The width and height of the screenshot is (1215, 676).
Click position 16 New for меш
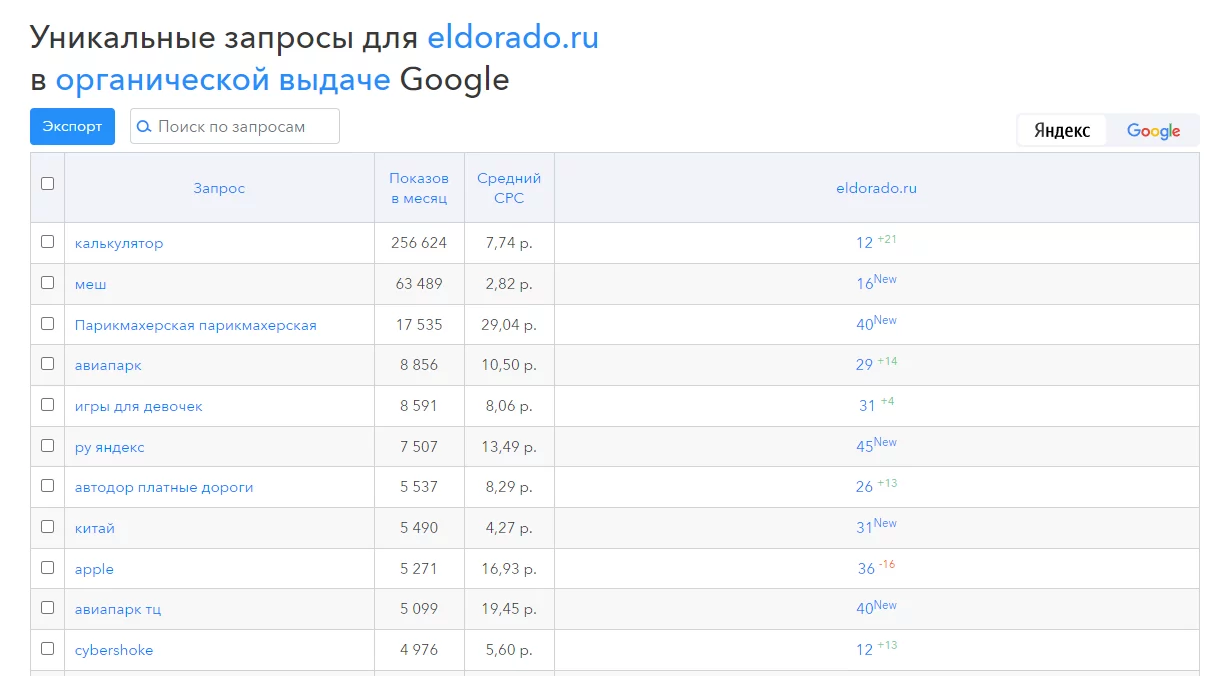876,283
